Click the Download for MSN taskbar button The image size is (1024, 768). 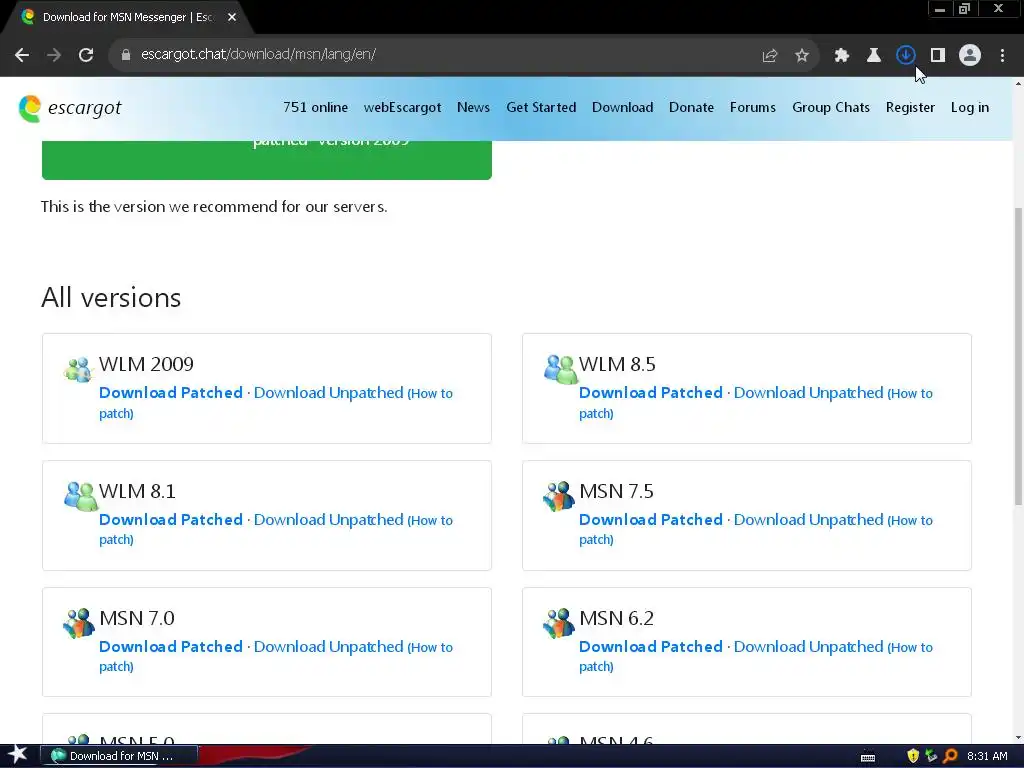[x=119, y=756]
